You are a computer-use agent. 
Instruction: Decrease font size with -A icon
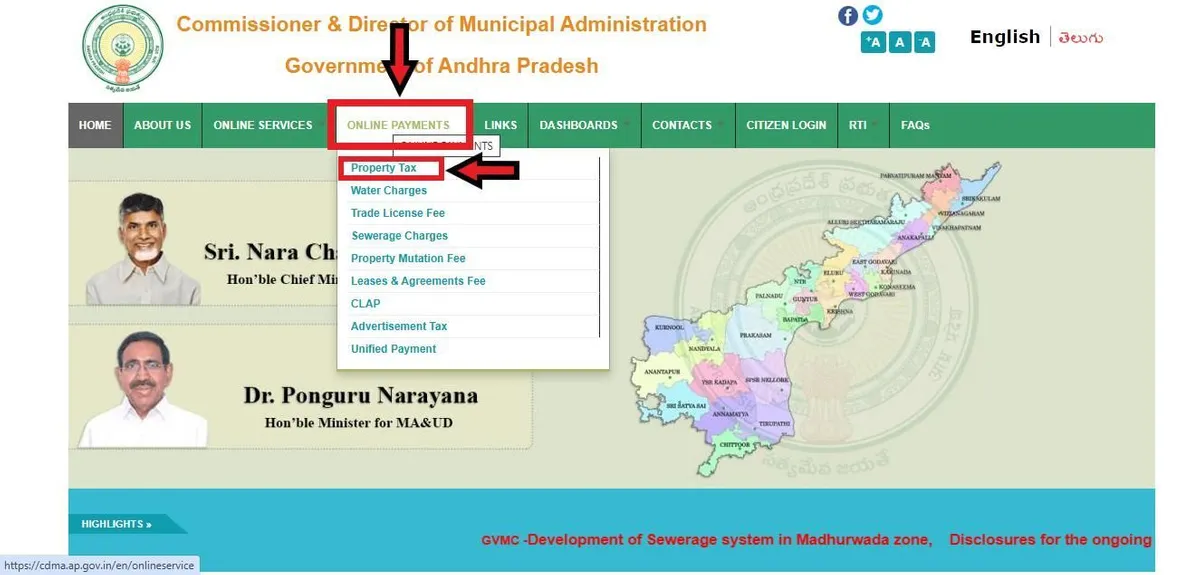click(925, 42)
